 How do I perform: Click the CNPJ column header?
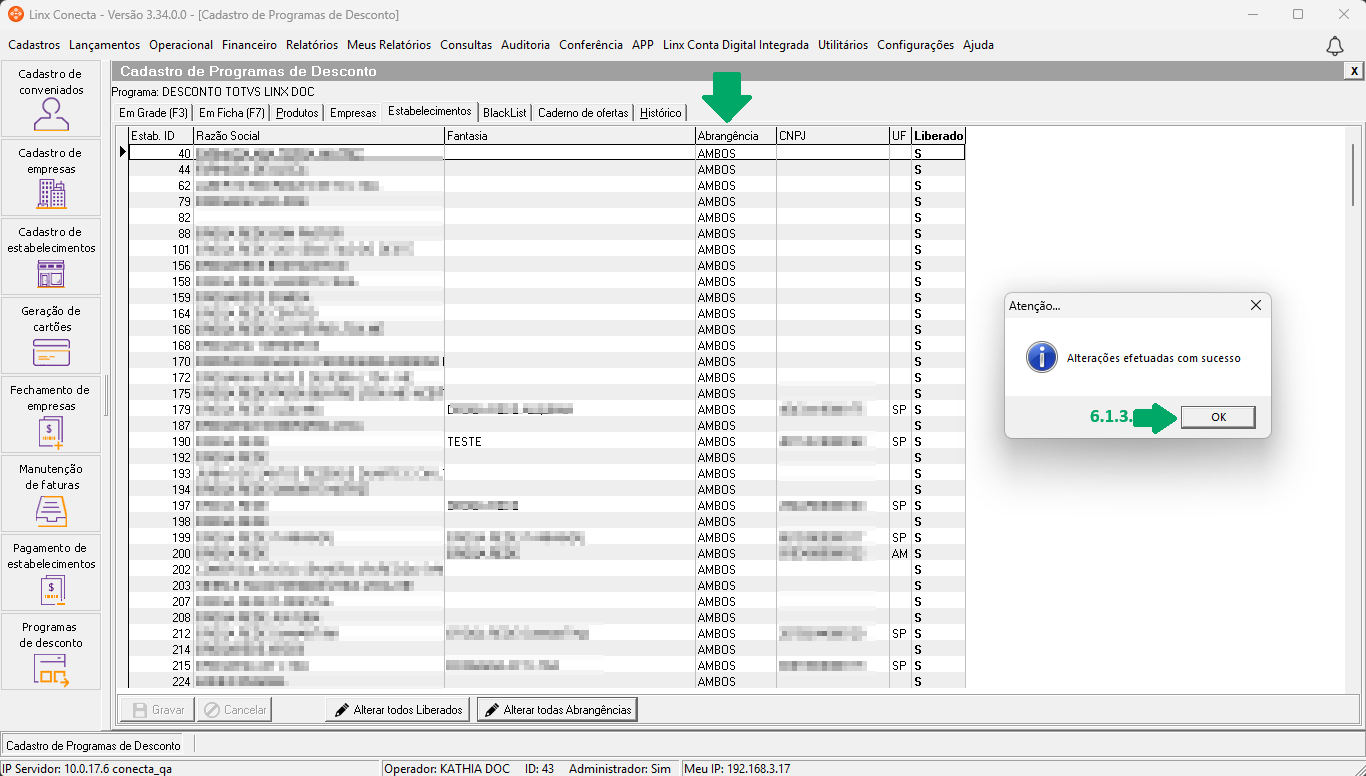click(833, 136)
